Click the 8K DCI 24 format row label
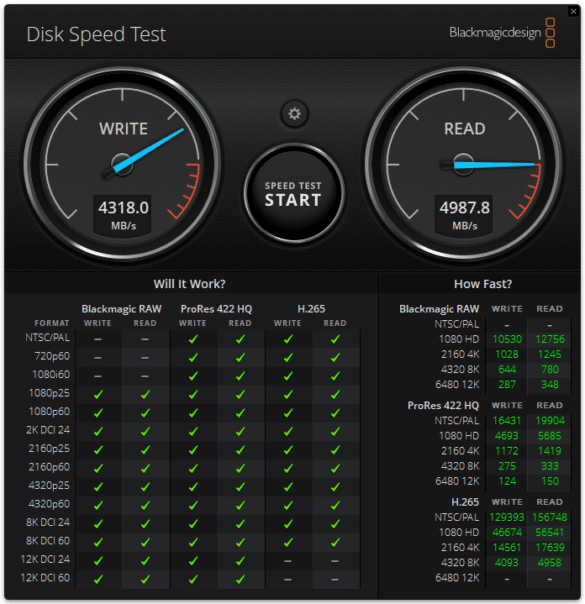 click(48, 522)
